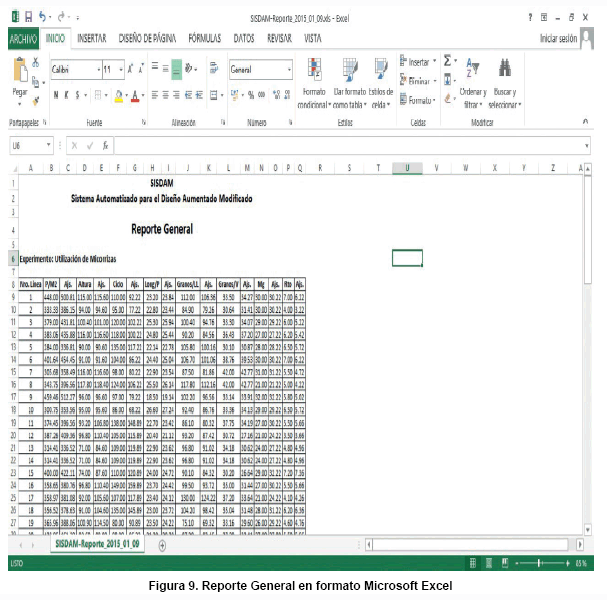Click Iniciar sesión link
This screenshot has height=600, width=607.
click(558, 38)
